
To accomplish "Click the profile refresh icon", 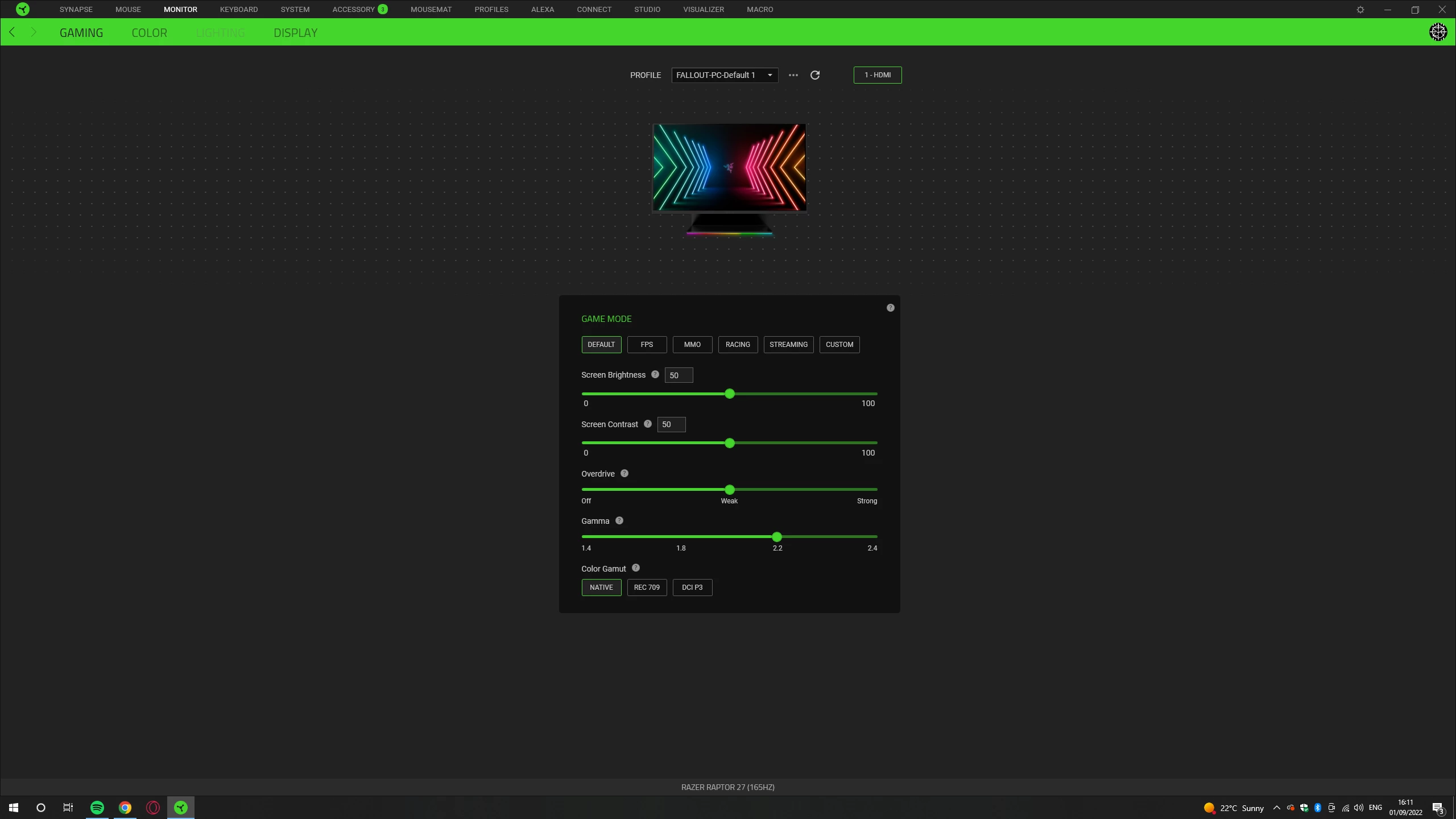I will coord(815,75).
